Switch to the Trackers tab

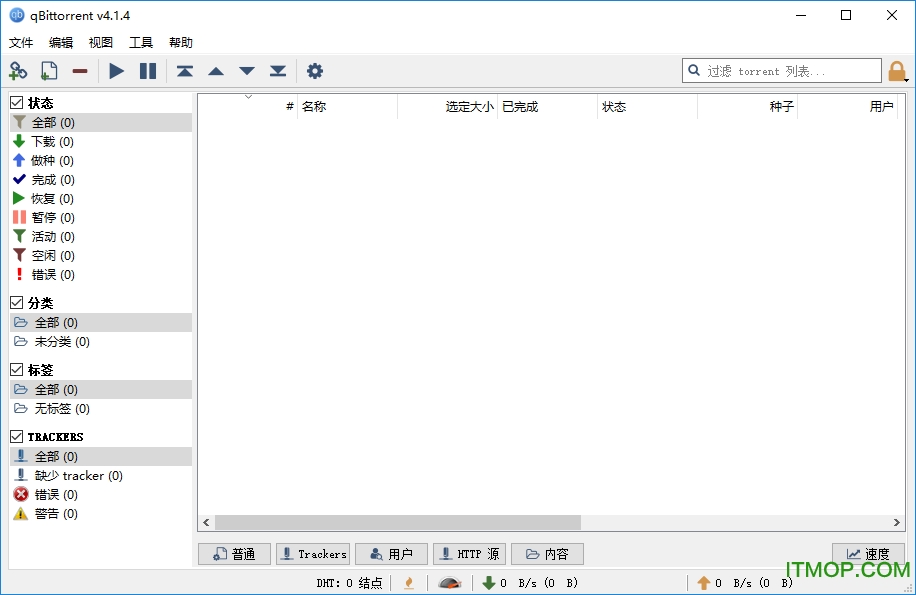[x=313, y=553]
